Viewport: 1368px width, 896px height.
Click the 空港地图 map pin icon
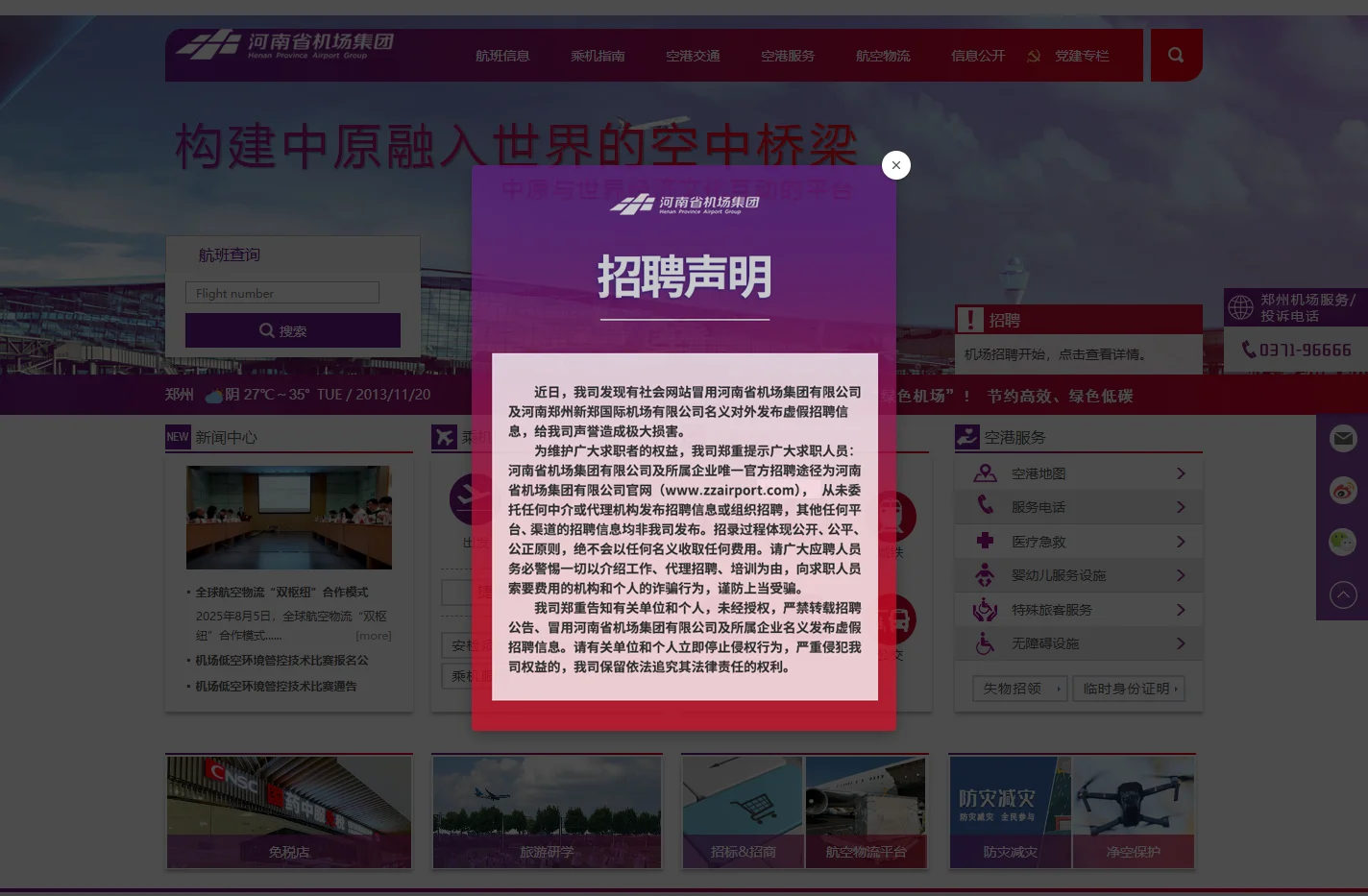(x=985, y=473)
